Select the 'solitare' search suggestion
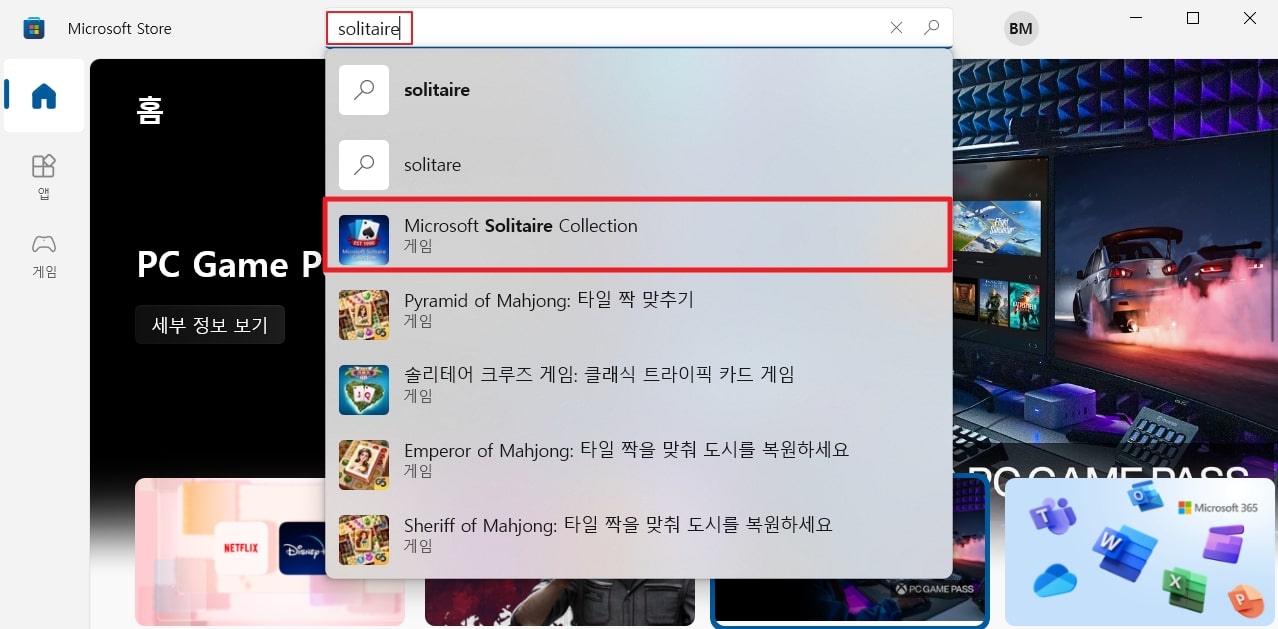Image resolution: width=1278 pixels, height=629 pixels. [x=638, y=165]
